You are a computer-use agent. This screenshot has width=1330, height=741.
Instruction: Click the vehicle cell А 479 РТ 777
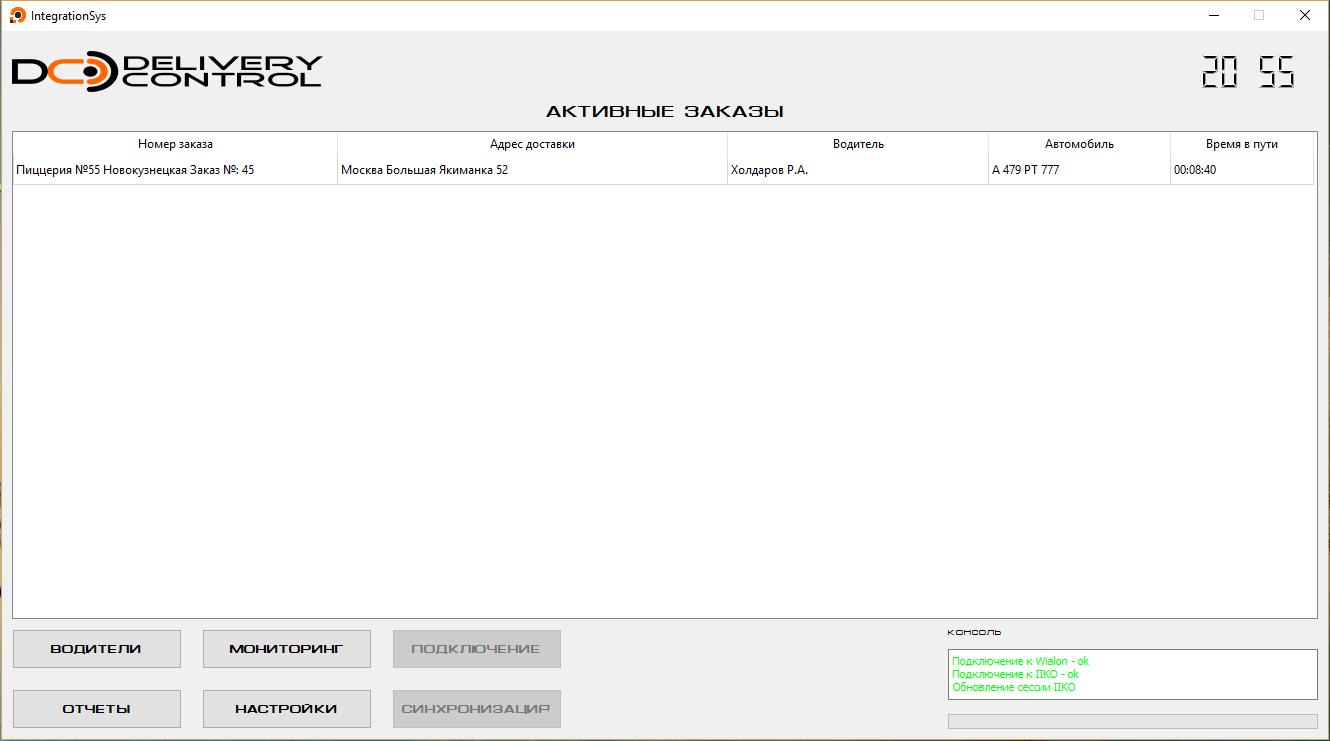pyautogui.click(x=1025, y=170)
